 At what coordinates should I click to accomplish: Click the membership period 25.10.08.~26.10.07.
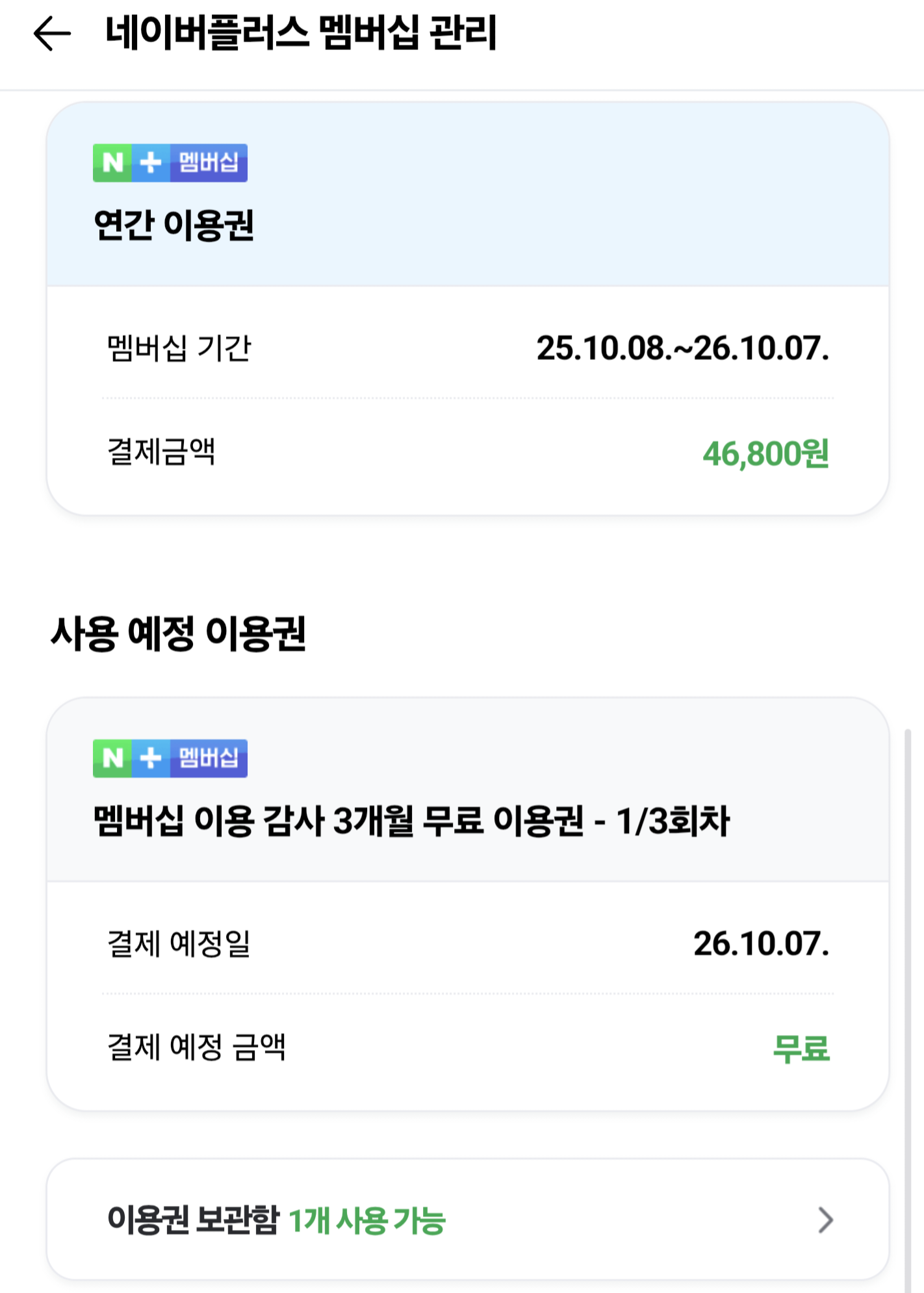683,348
